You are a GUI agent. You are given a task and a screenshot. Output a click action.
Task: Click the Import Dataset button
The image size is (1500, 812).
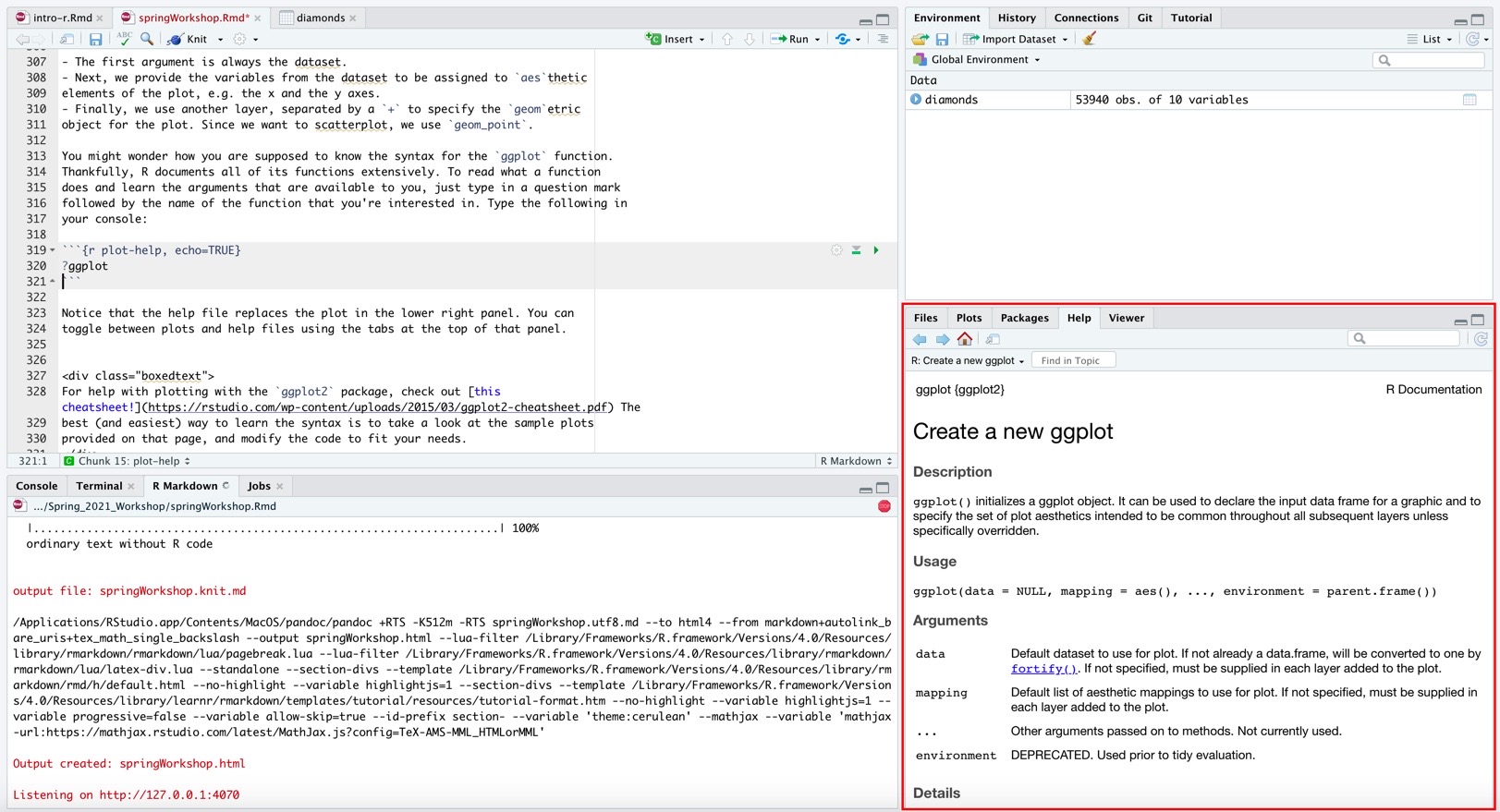[x=1009, y=39]
